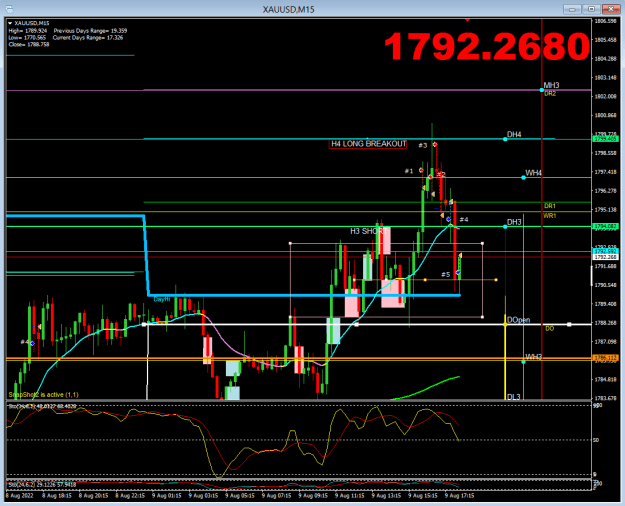625x506 pixels.
Task: Click the SnapShot2 is active status text
Action: (43, 395)
